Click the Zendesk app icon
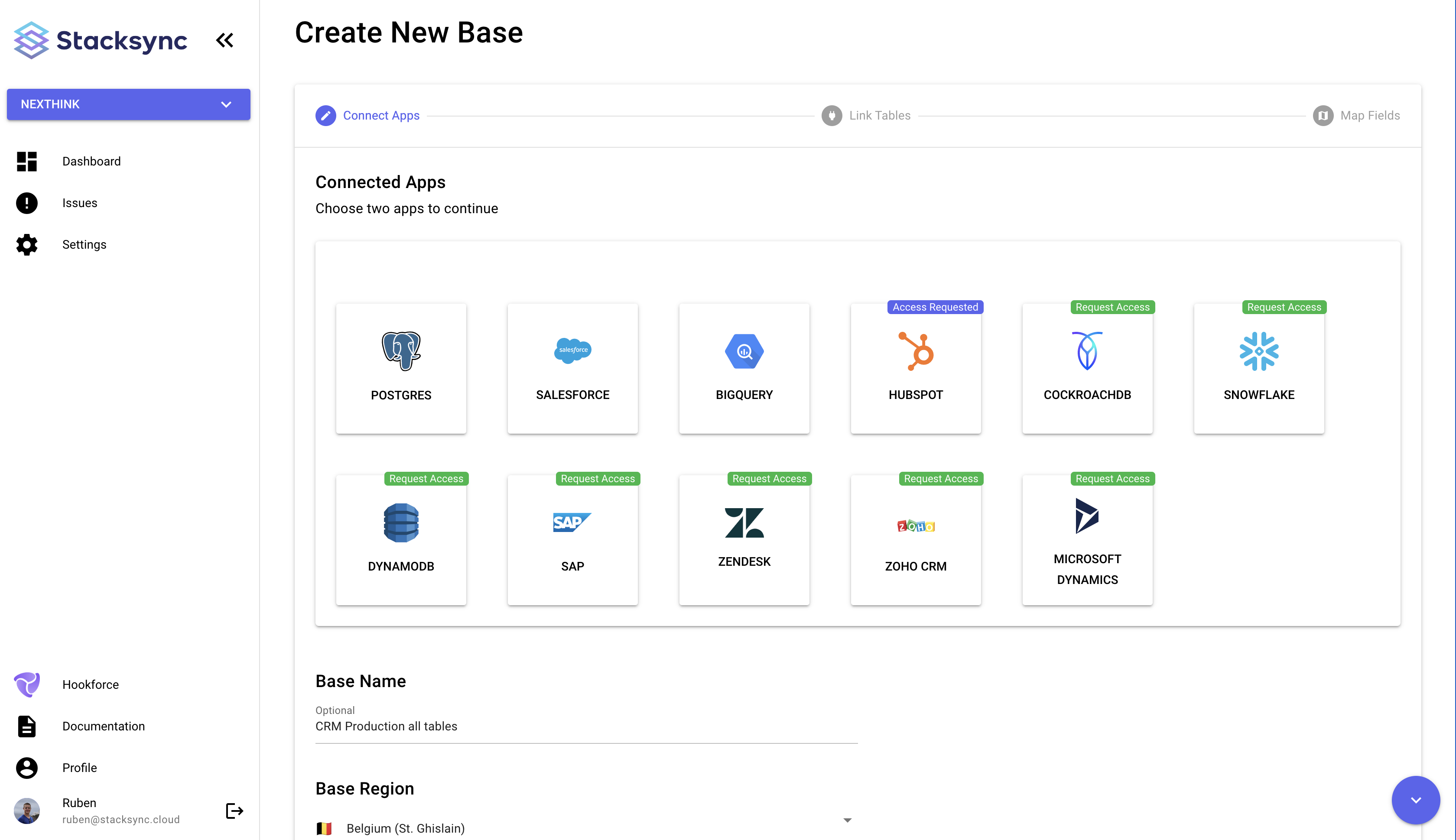Viewport: 1456px width, 840px height. click(744, 523)
